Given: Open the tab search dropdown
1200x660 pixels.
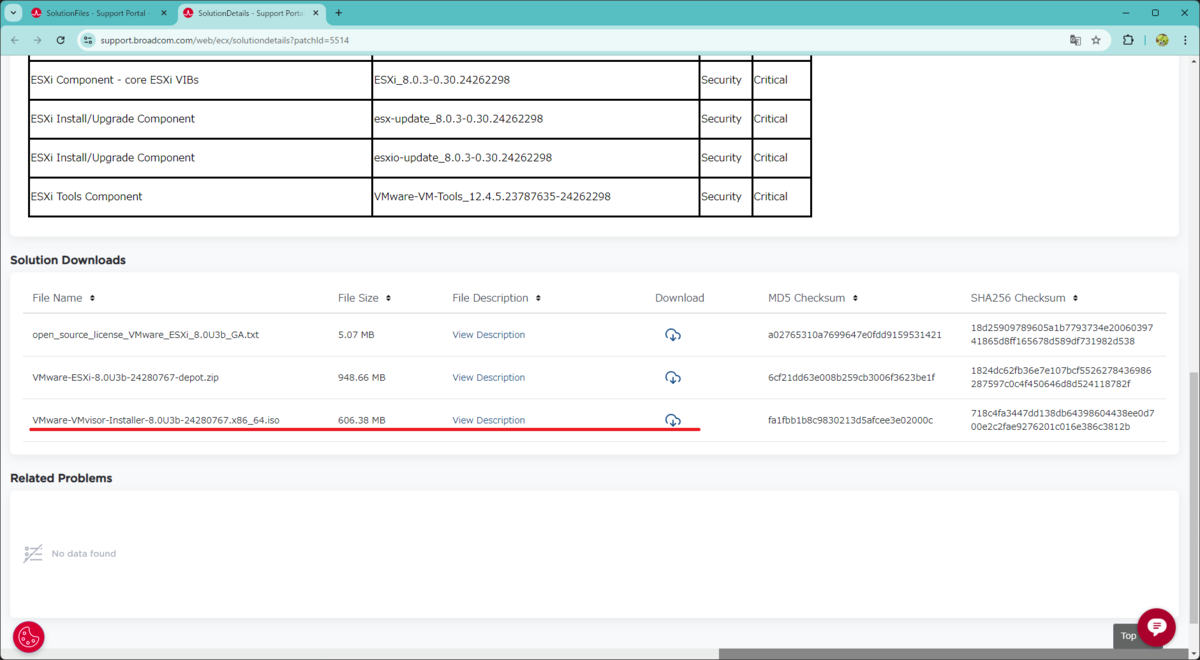Looking at the screenshot, I should click(x=13, y=13).
